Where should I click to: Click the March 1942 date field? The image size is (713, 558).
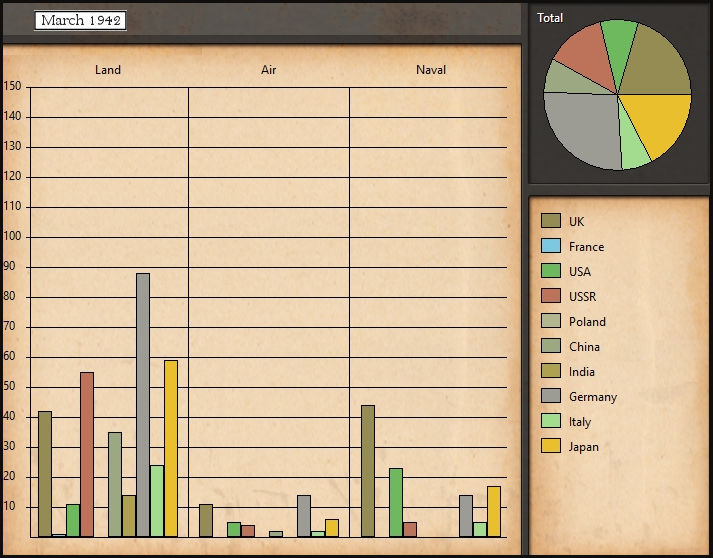point(80,20)
